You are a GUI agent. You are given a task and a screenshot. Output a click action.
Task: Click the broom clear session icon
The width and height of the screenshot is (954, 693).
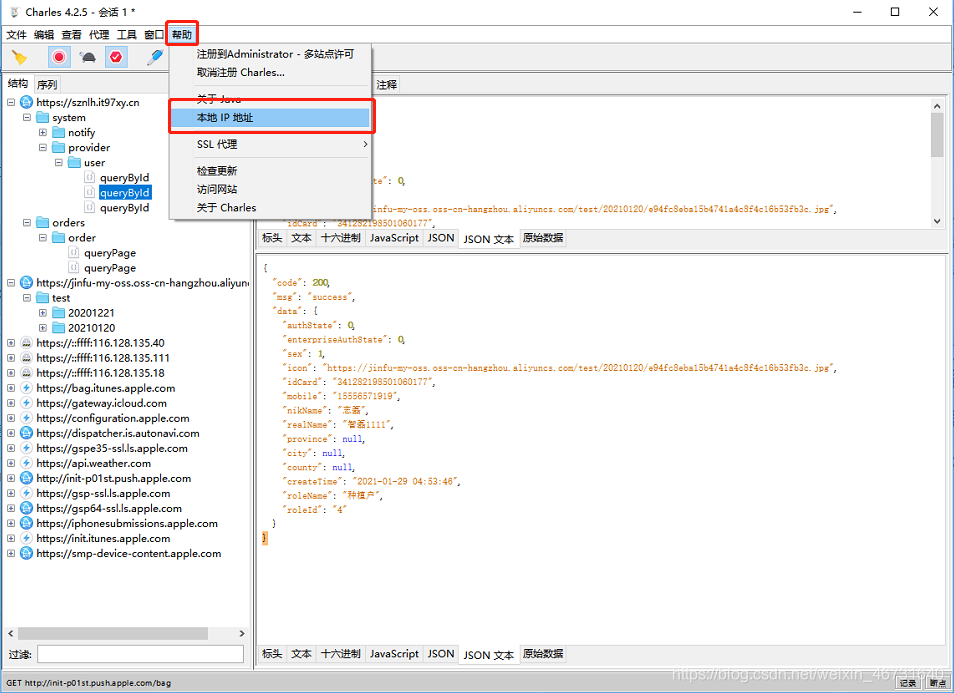pos(19,57)
